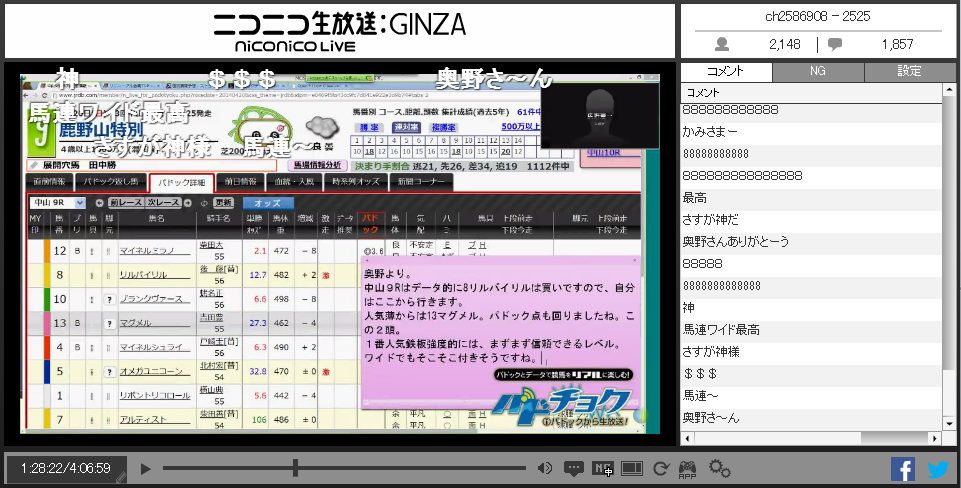Share on Facebook icon
Viewport: 961px width, 488px height.
[x=903, y=469]
